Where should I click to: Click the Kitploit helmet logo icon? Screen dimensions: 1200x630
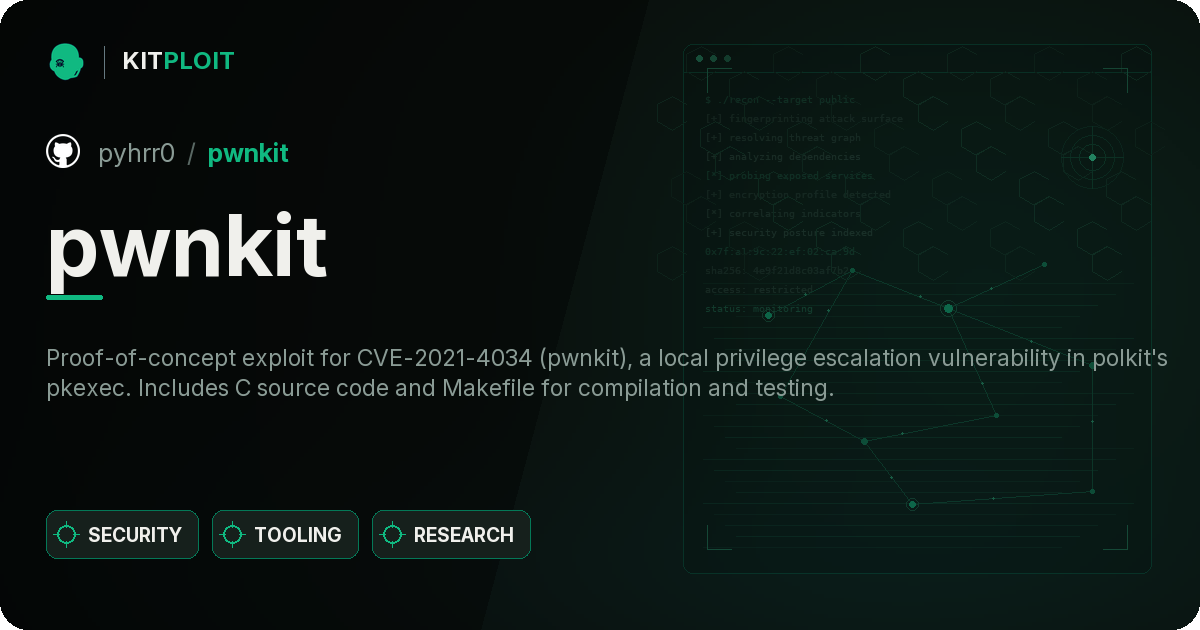(64, 61)
